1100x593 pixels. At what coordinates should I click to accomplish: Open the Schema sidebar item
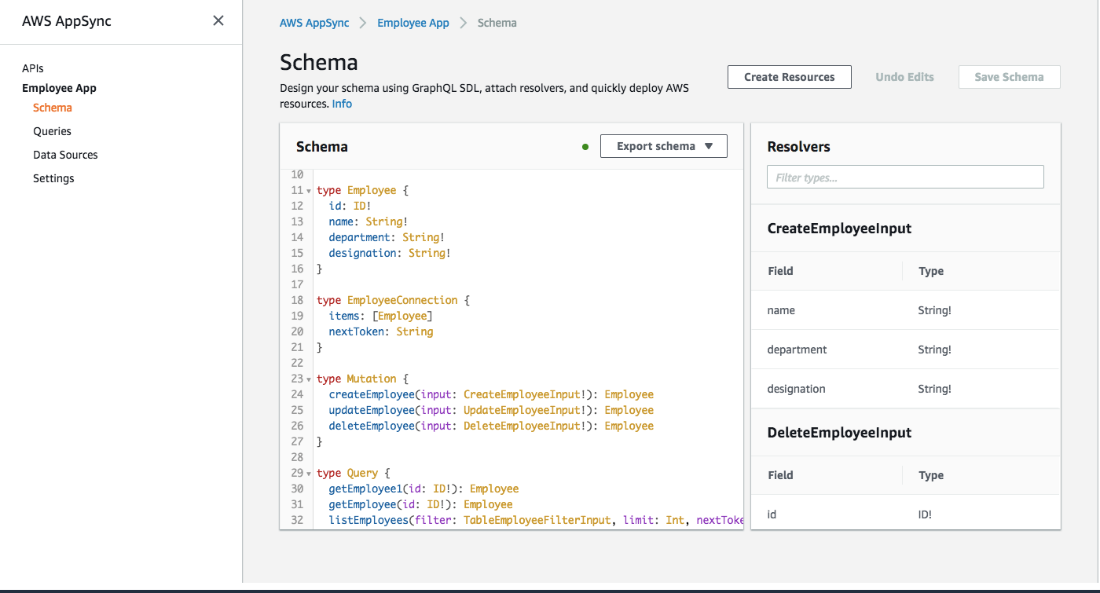point(53,107)
